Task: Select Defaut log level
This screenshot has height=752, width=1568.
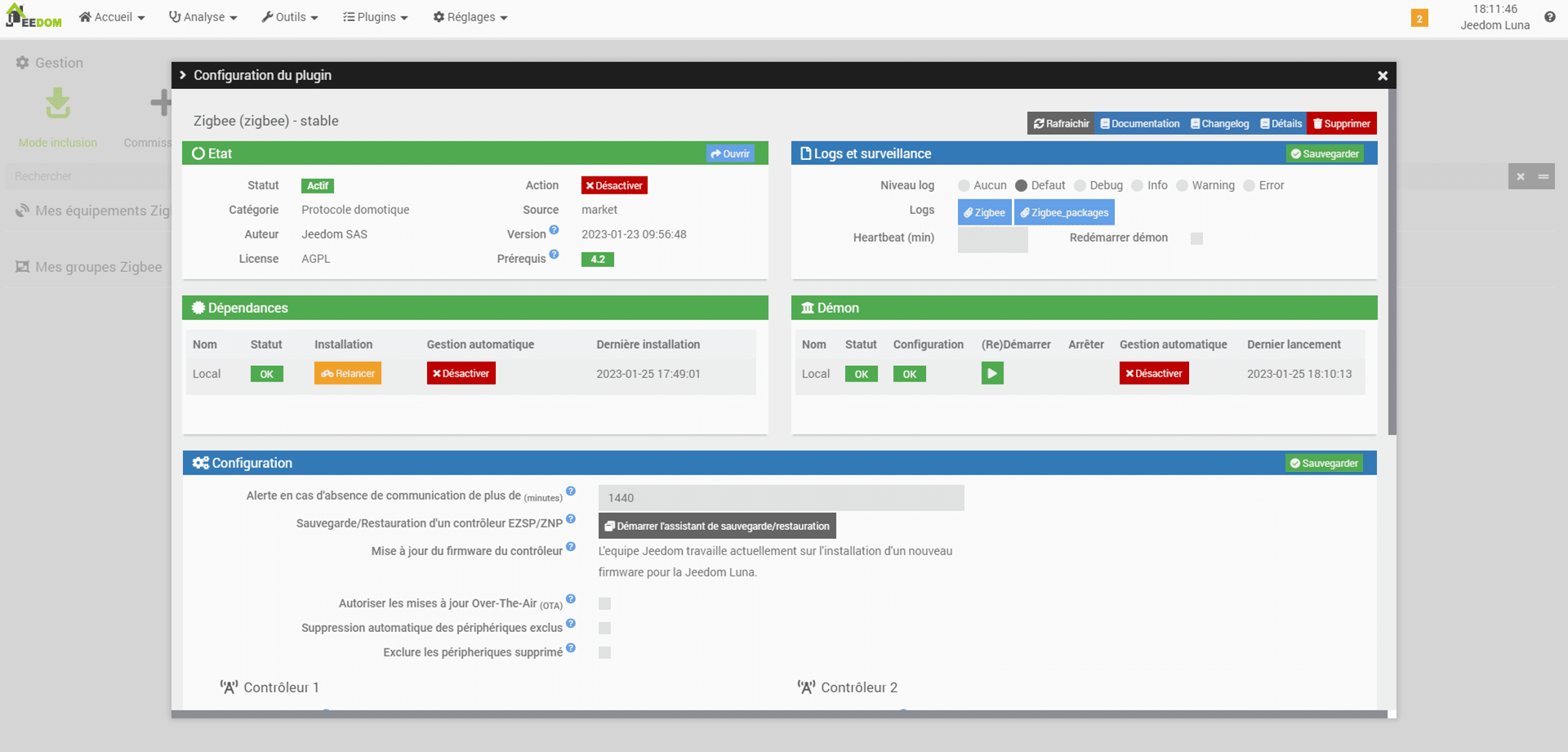Action: point(1021,185)
